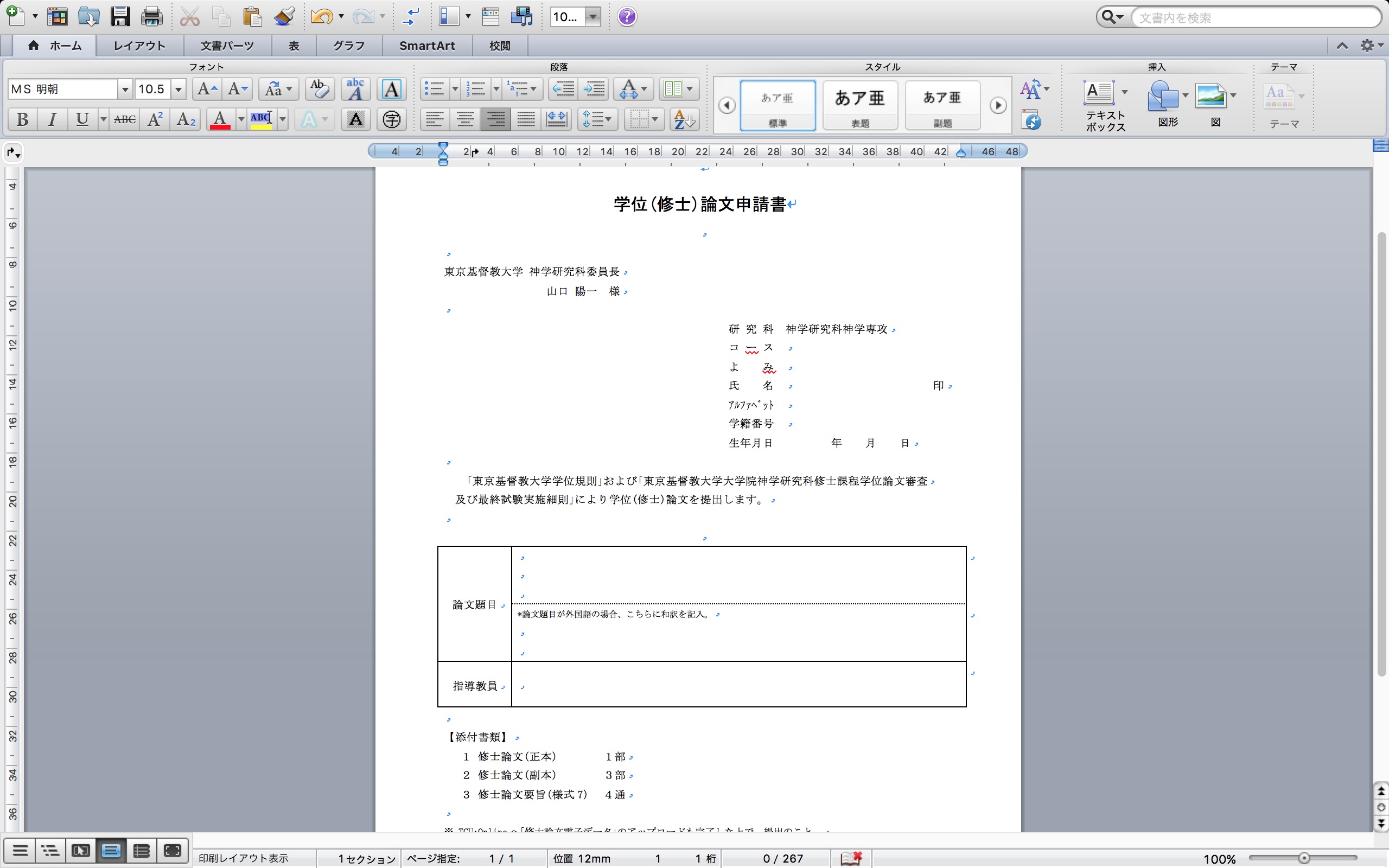Open the Help question mark
Image resolution: width=1389 pixels, height=868 pixels.
click(627, 16)
